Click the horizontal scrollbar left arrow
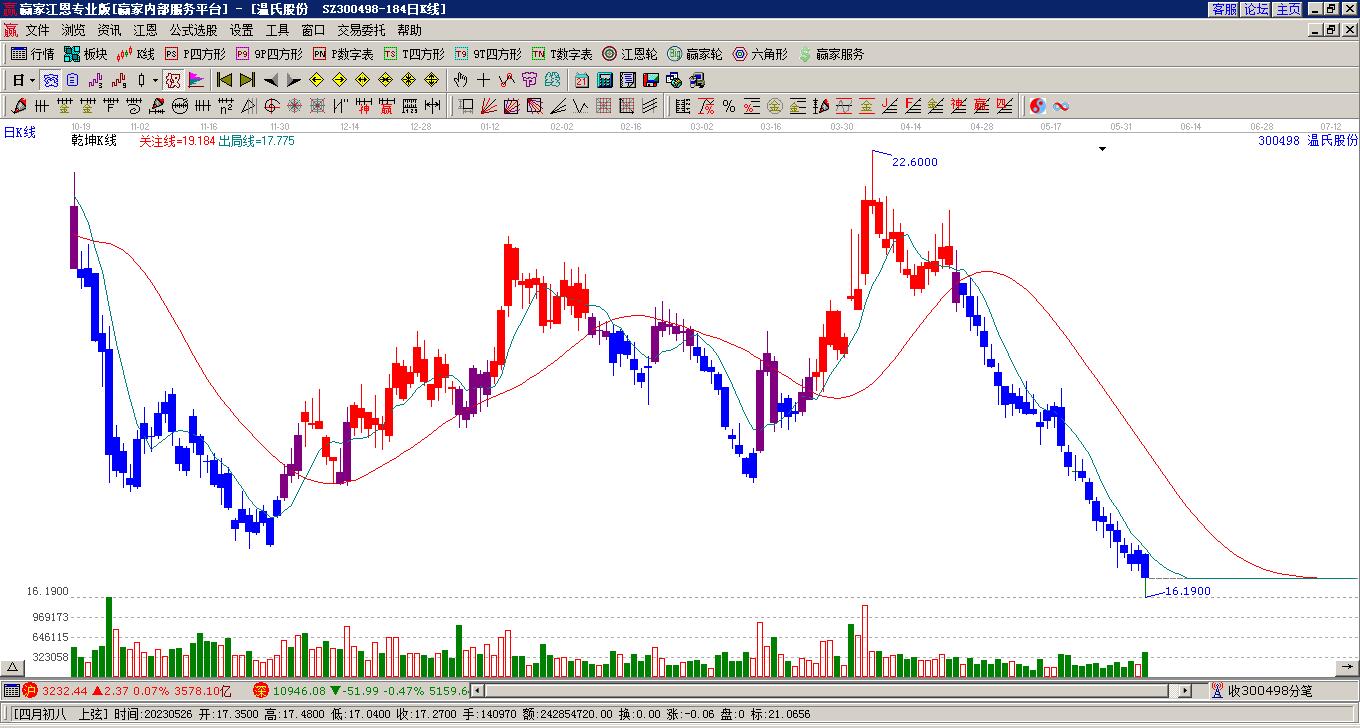The width and height of the screenshot is (1360, 728). coord(477,691)
